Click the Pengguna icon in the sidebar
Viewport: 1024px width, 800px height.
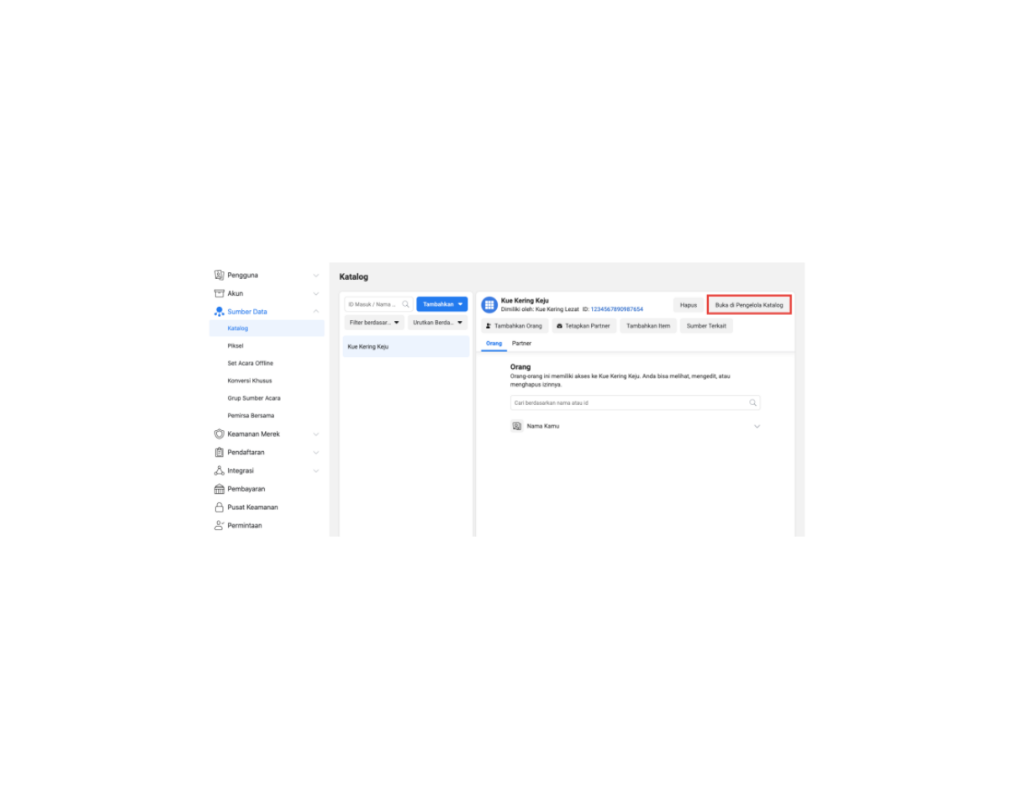[x=219, y=275]
